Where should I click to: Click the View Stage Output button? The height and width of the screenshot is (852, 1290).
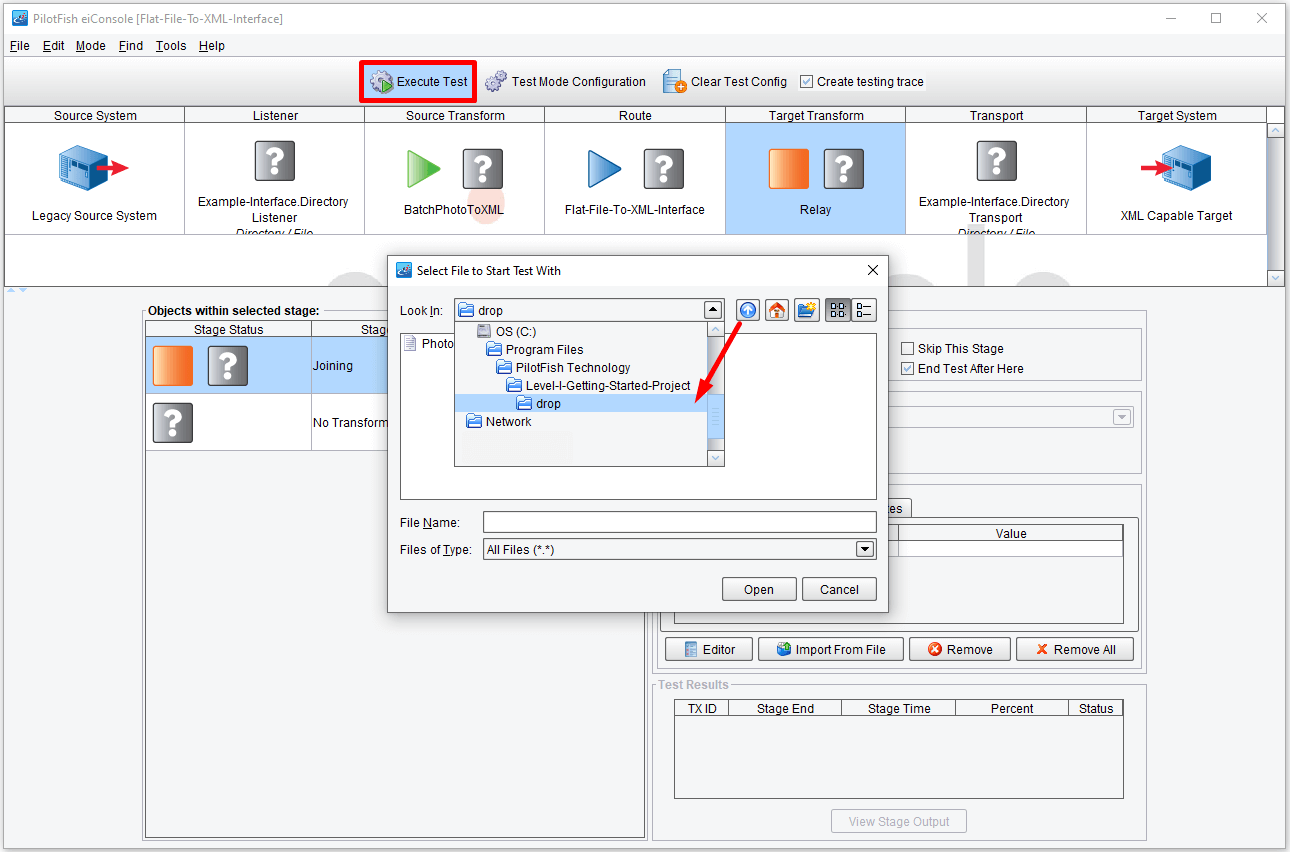(899, 821)
